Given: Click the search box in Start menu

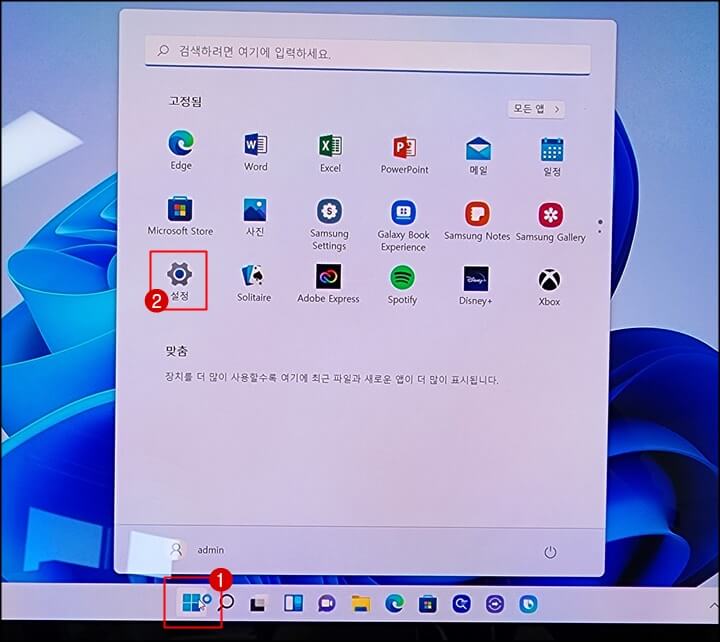Looking at the screenshot, I should point(368,54).
